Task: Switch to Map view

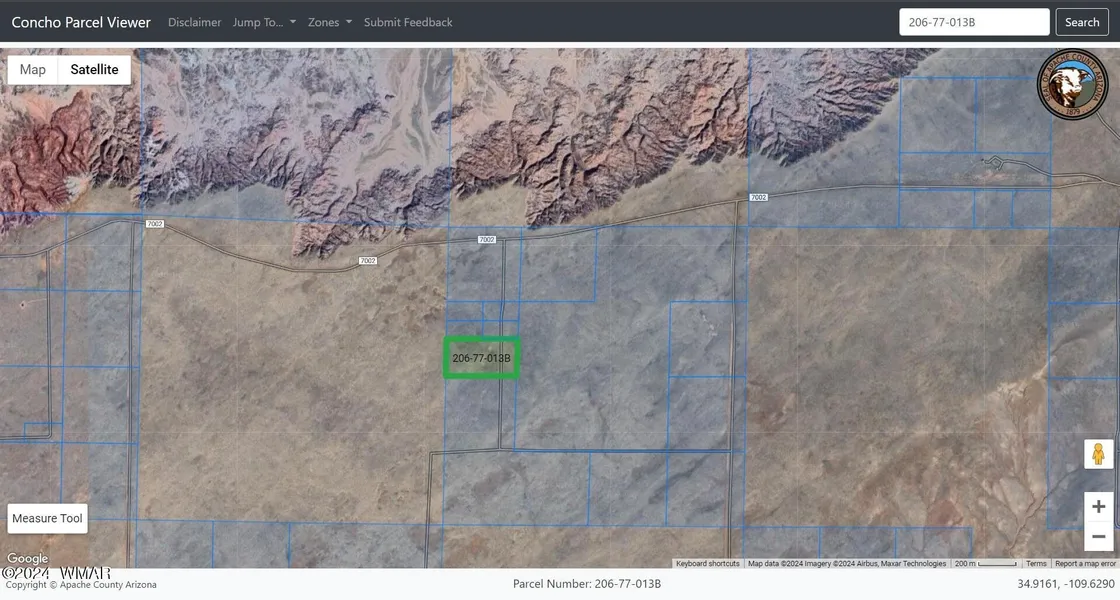Action: 33,70
